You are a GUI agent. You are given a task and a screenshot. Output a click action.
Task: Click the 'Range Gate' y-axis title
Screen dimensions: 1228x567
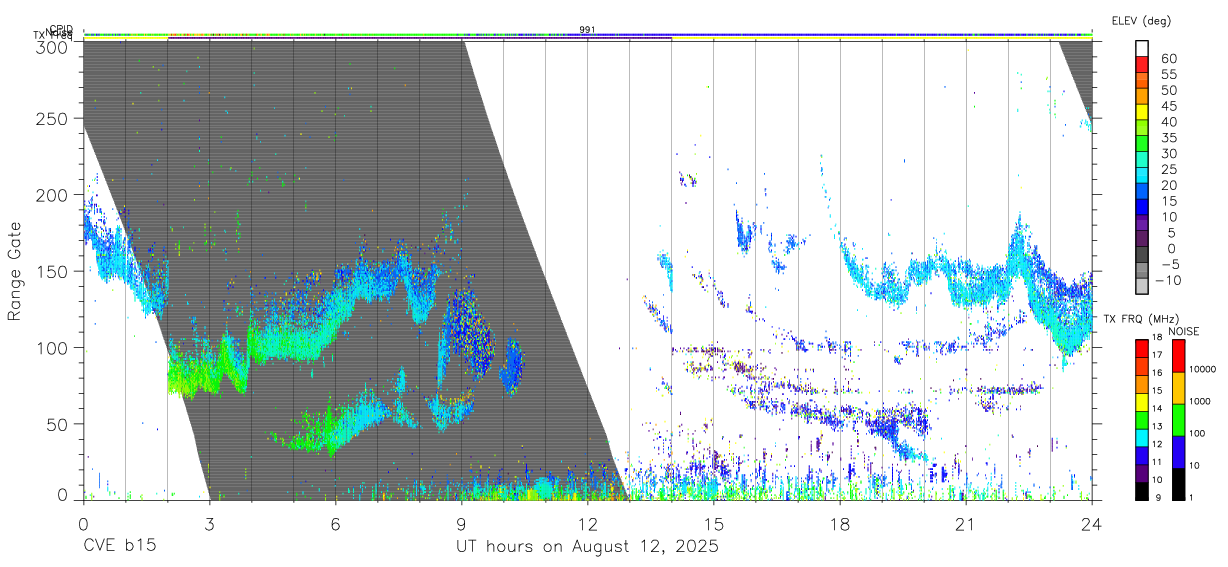click(16, 271)
